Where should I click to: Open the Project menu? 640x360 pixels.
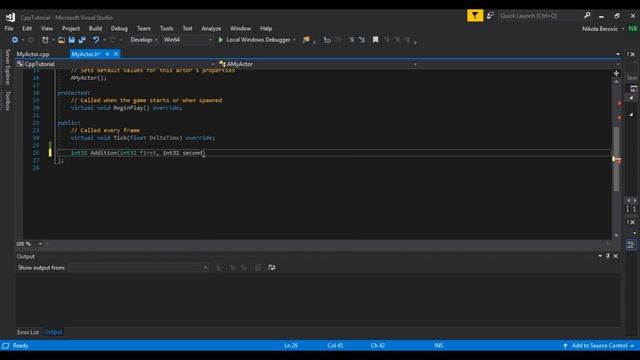point(71,29)
